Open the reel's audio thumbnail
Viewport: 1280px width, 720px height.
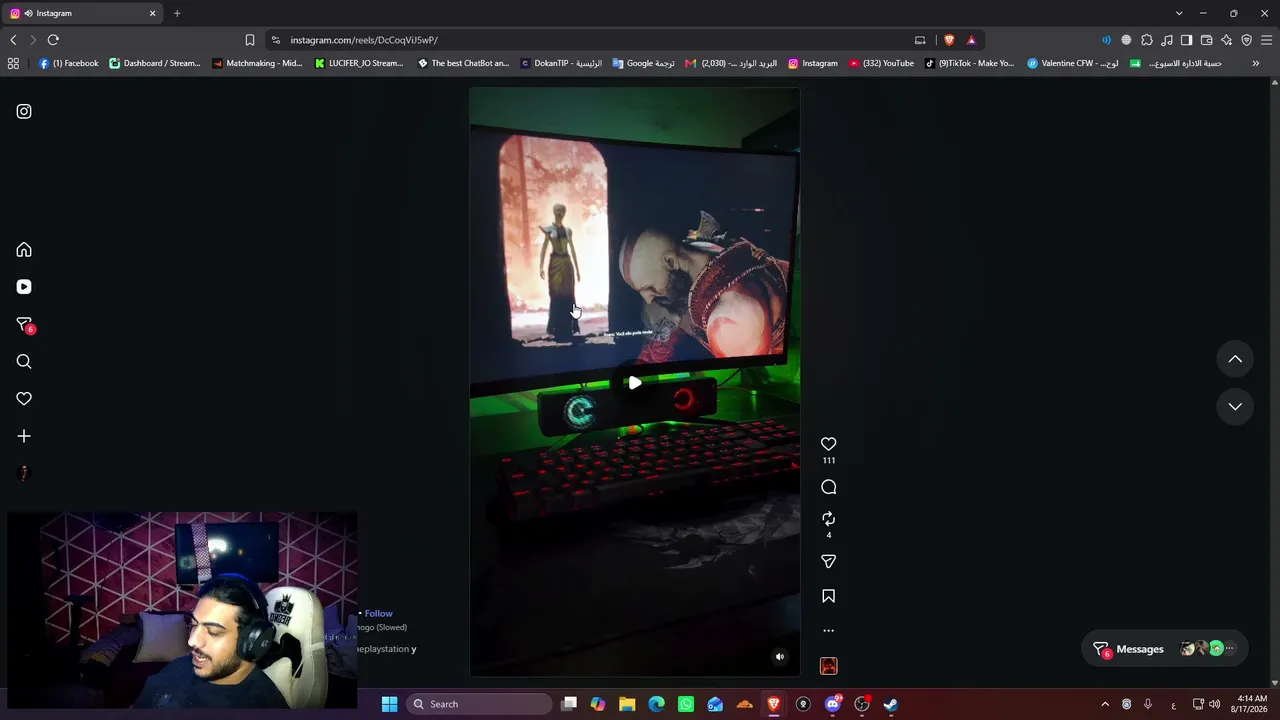828,666
